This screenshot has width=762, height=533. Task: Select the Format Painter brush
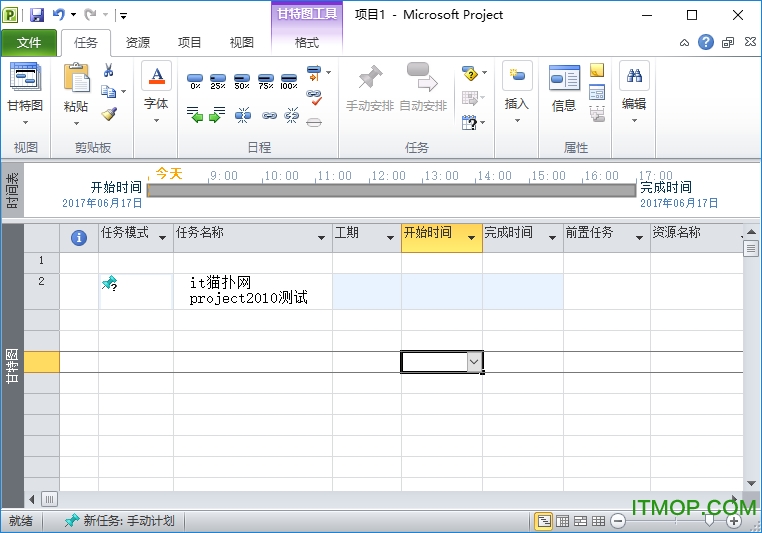pyautogui.click(x=109, y=113)
